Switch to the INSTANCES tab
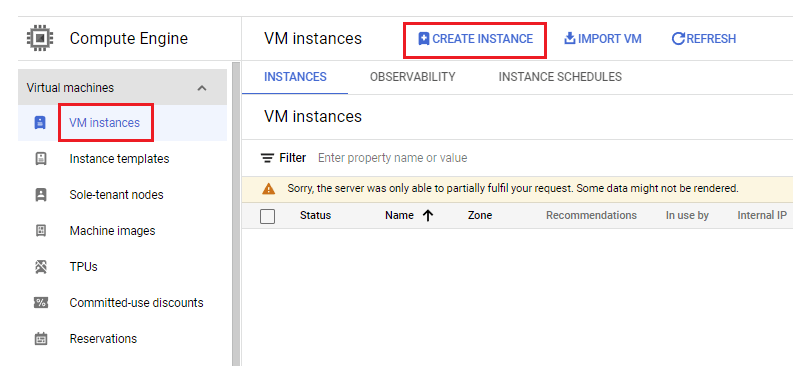 click(x=295, y=77)
